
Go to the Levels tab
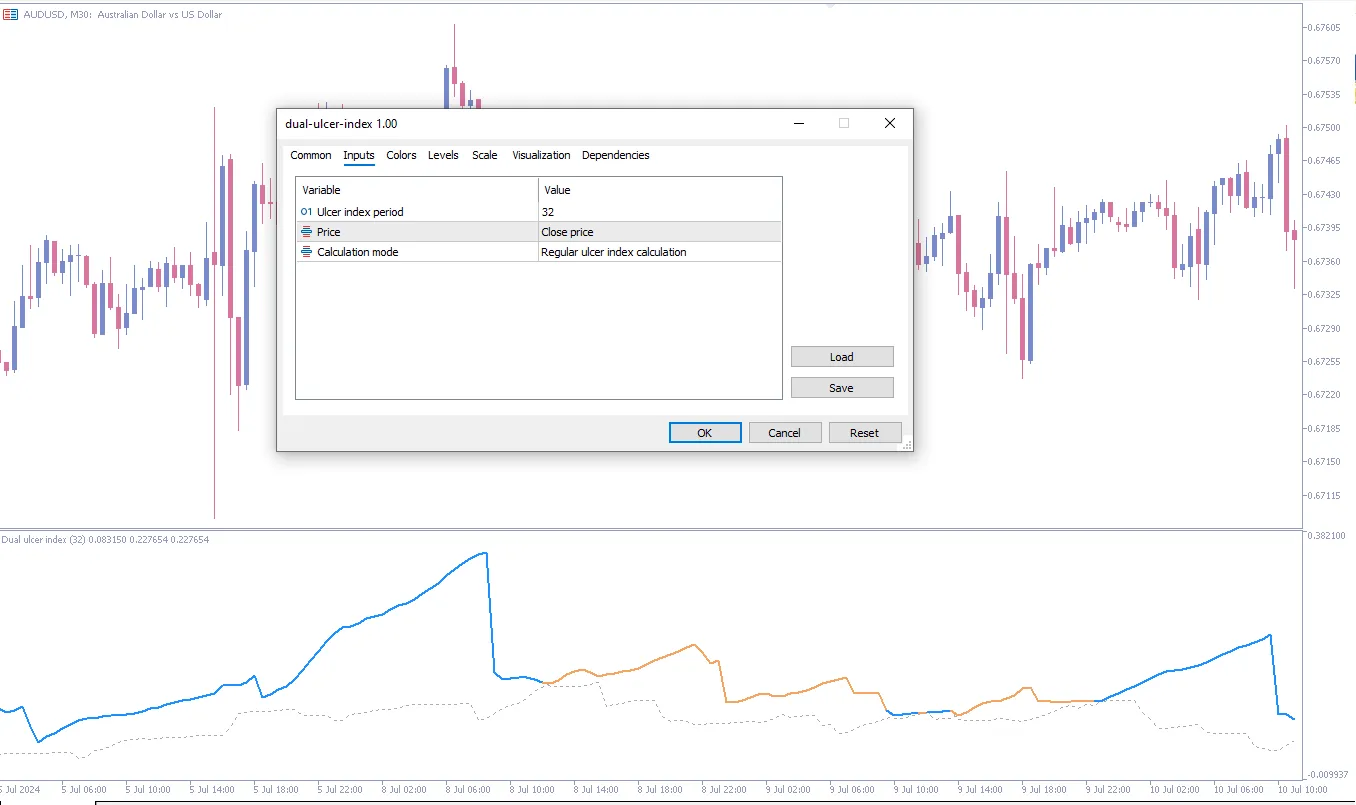pos(443,155)
